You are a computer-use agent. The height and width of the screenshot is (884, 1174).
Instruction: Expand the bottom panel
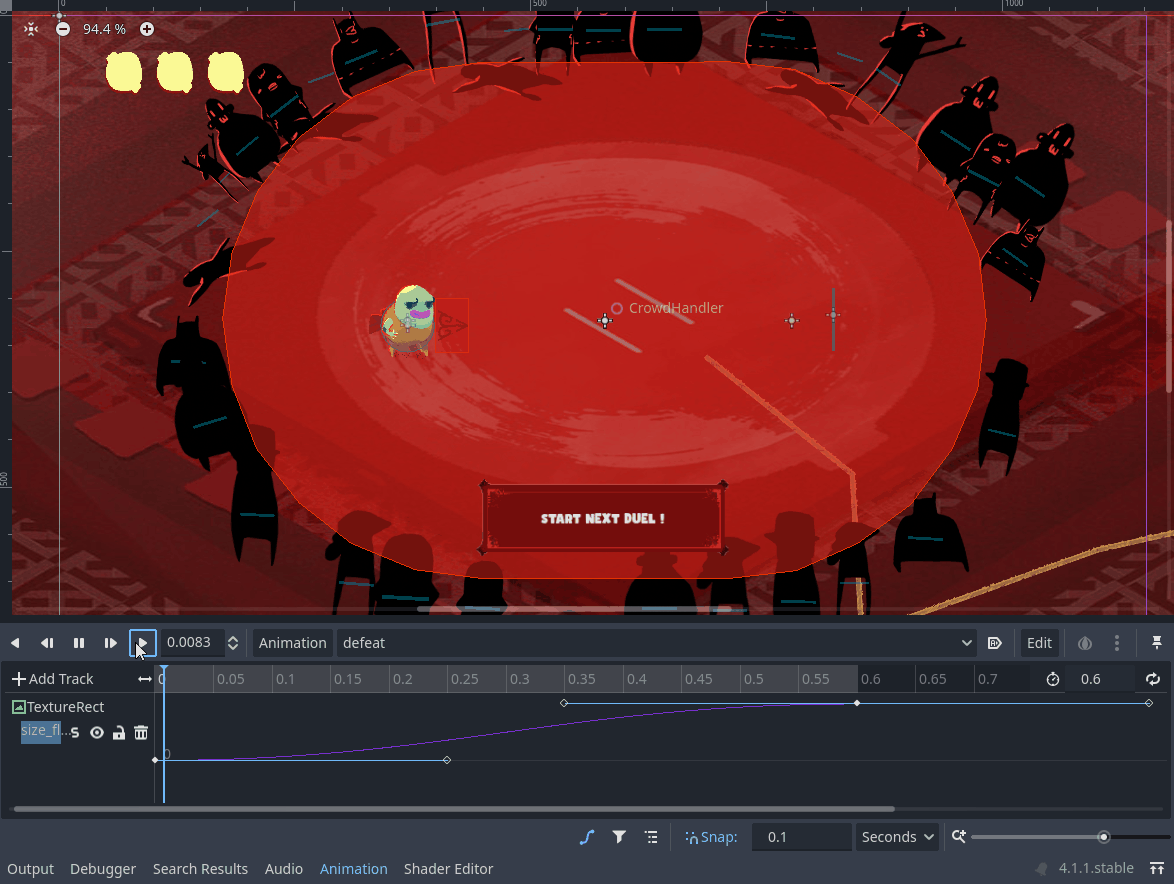coord(1157,868)
